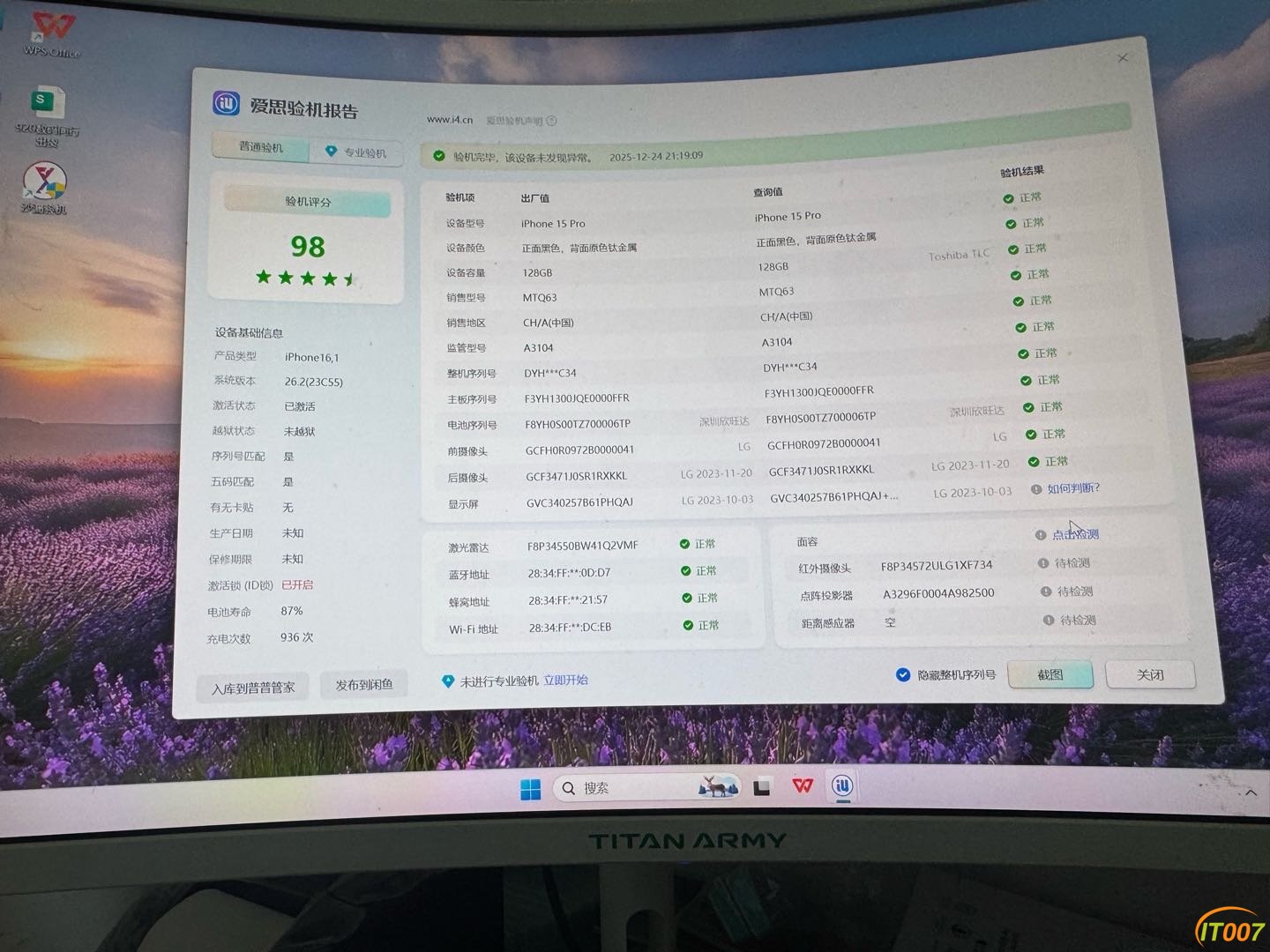Click the help icon beside 爱思验机声明
The image size is (1270, 952).
pos(552,121)
